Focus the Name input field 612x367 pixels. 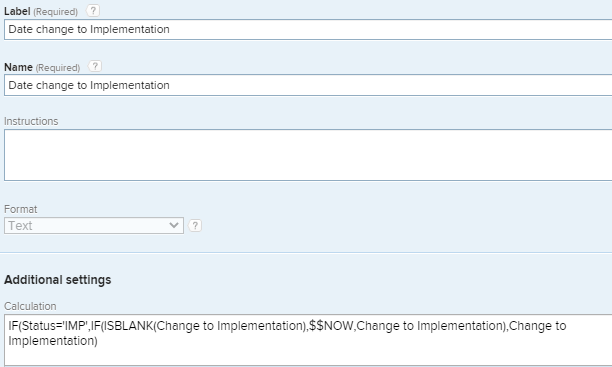tap(308, 85)
